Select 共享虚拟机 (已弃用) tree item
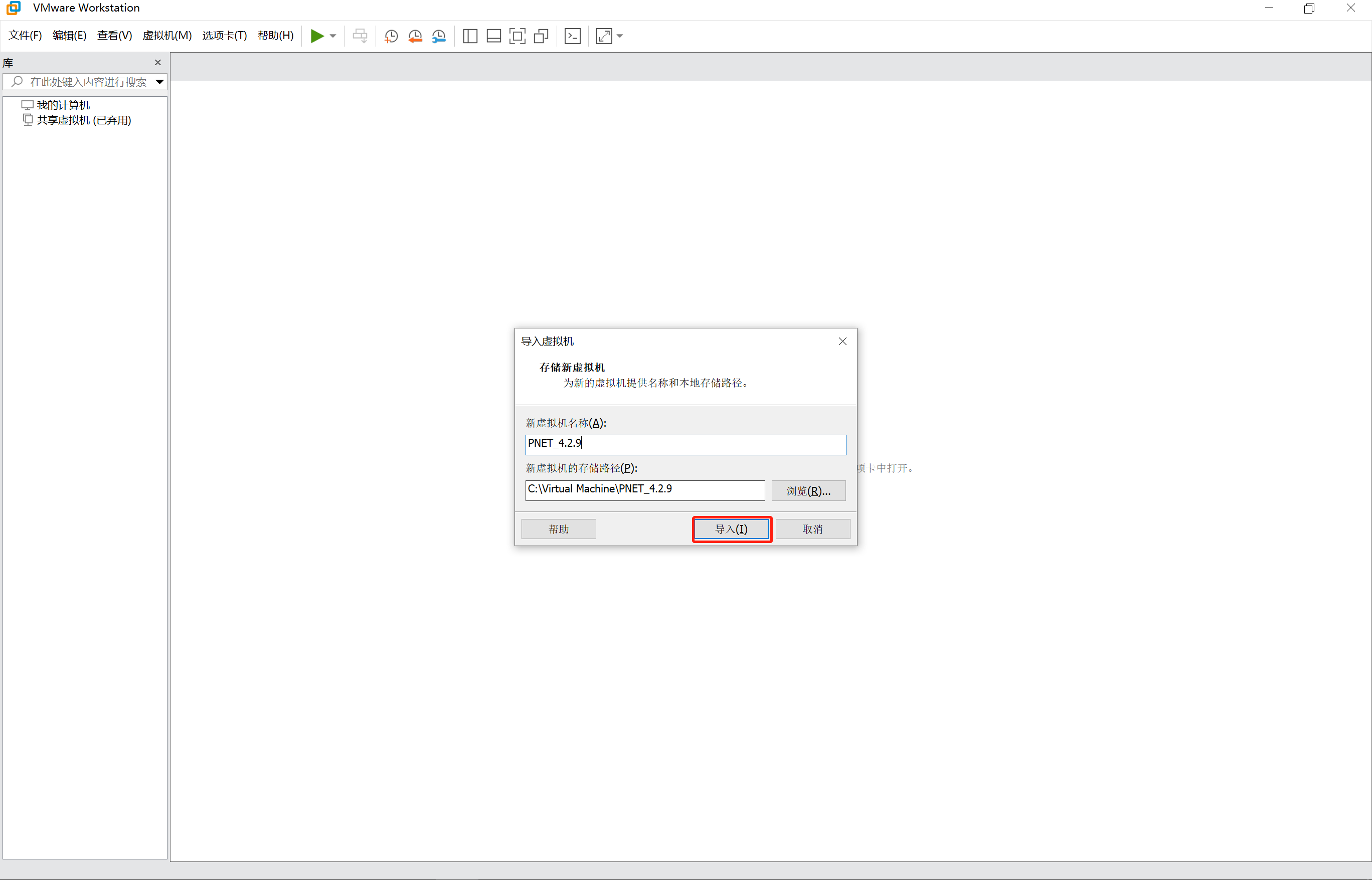1372x880 pixels. (x=84, y=120)
